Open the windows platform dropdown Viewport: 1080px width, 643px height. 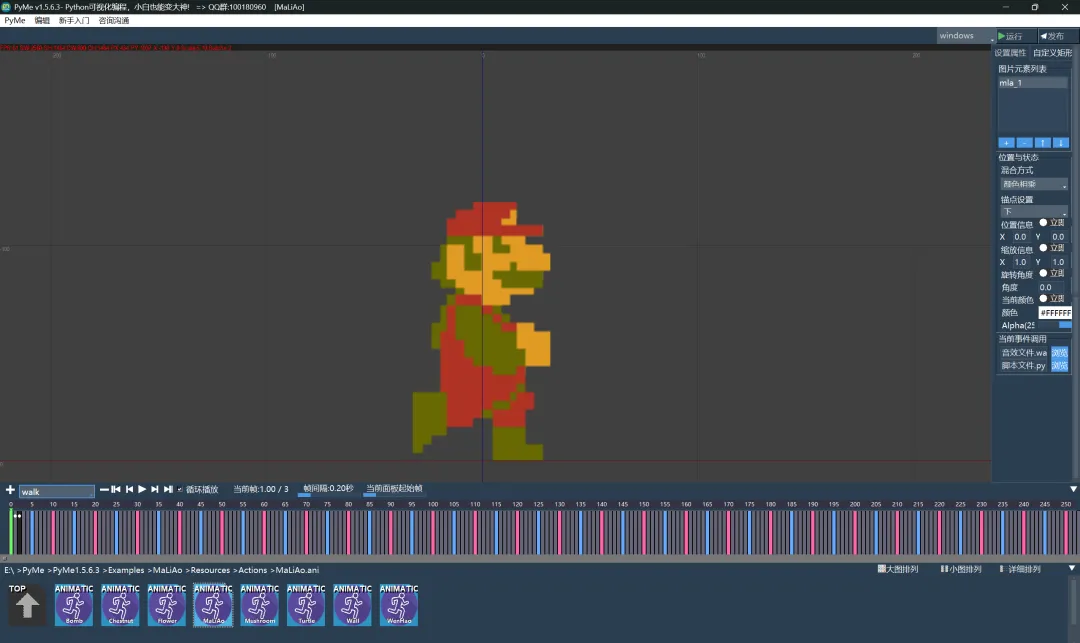(x=966, y=36)
